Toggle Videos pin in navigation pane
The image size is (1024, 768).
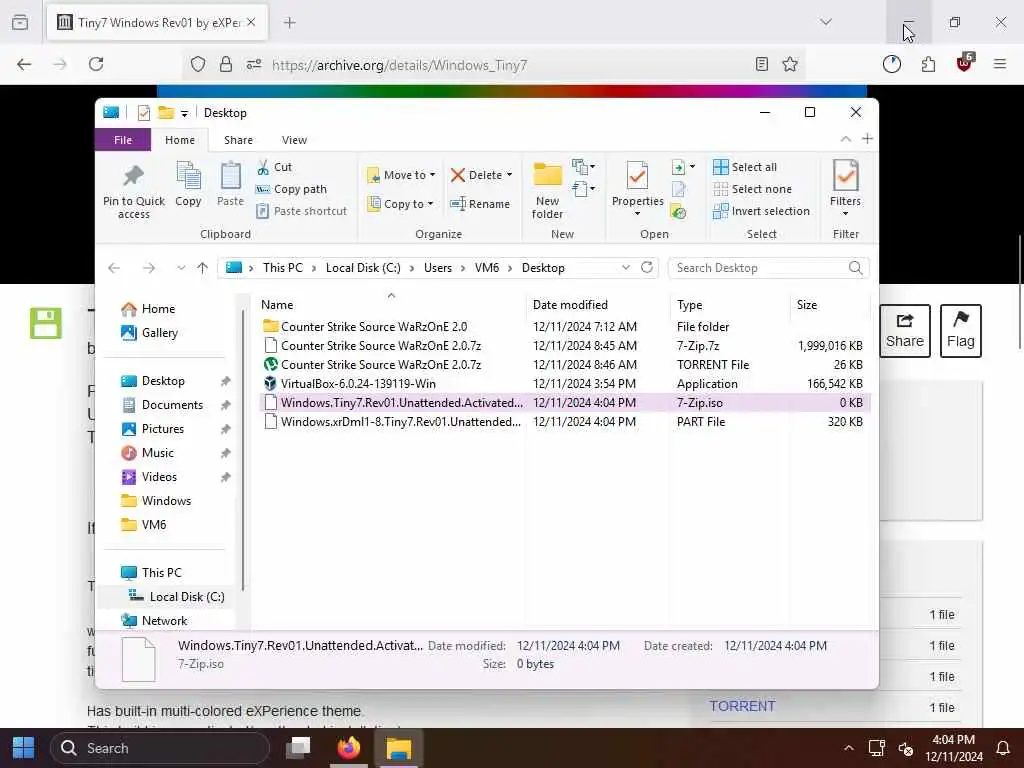225,477
